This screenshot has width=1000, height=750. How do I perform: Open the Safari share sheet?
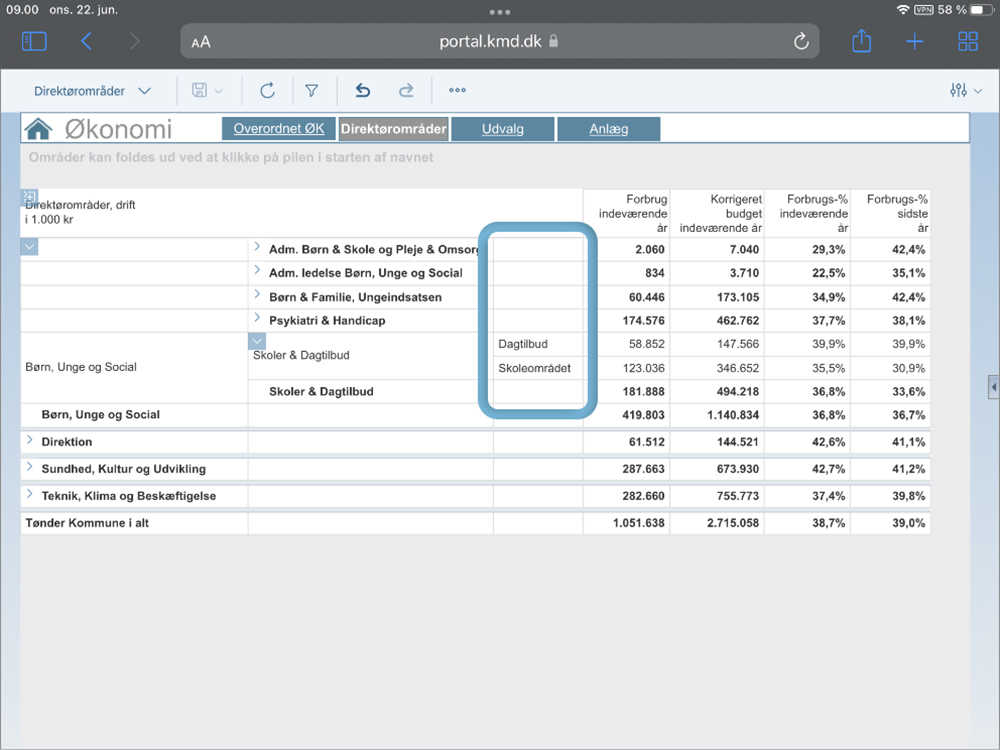pyautogui.click(x=861, y=41)
